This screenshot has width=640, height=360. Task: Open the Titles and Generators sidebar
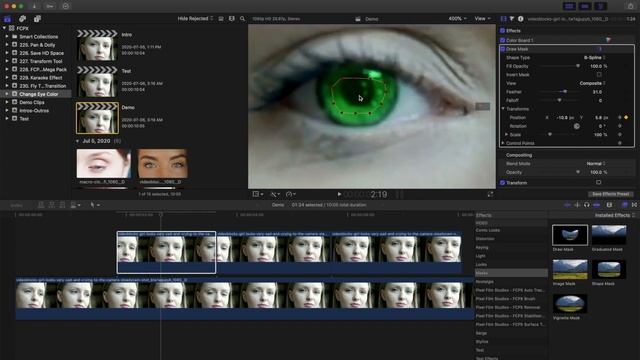coord(37,19)
